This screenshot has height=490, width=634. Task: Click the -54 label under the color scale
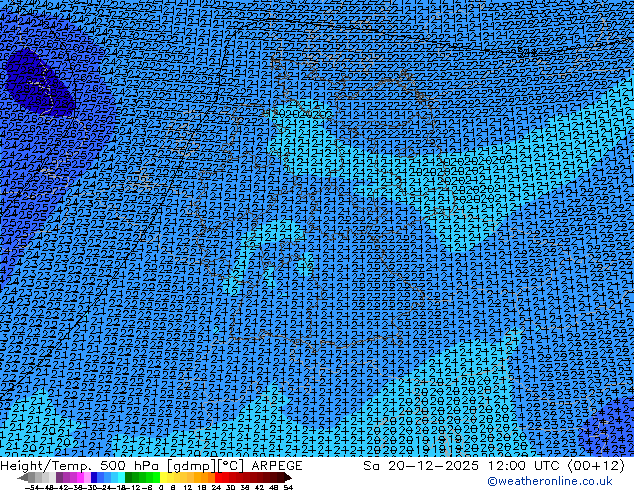tap(32, 487)
